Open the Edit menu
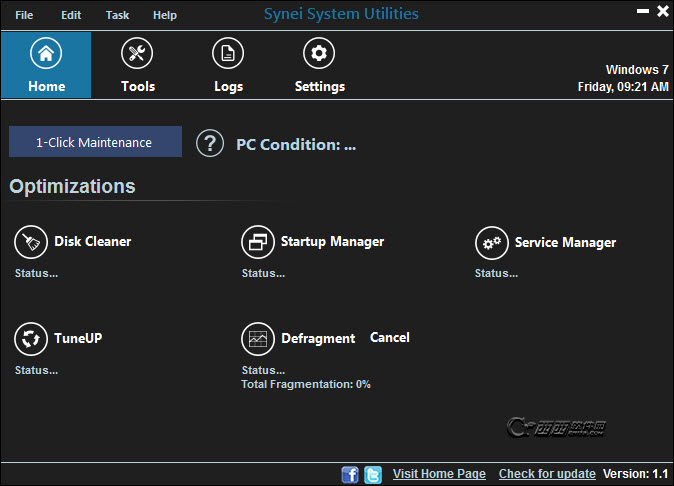The image size is (674, 486). coord(71,15)
